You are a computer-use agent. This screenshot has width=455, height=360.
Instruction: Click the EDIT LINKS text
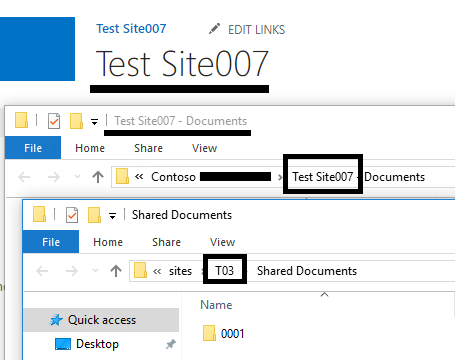coord(256,30)
